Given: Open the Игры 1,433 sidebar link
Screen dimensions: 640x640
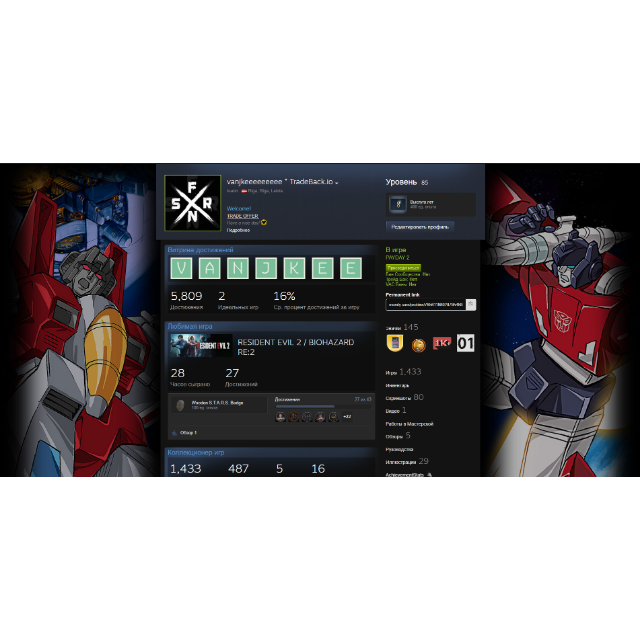Looking at the screenshot, I should [403, 372].
